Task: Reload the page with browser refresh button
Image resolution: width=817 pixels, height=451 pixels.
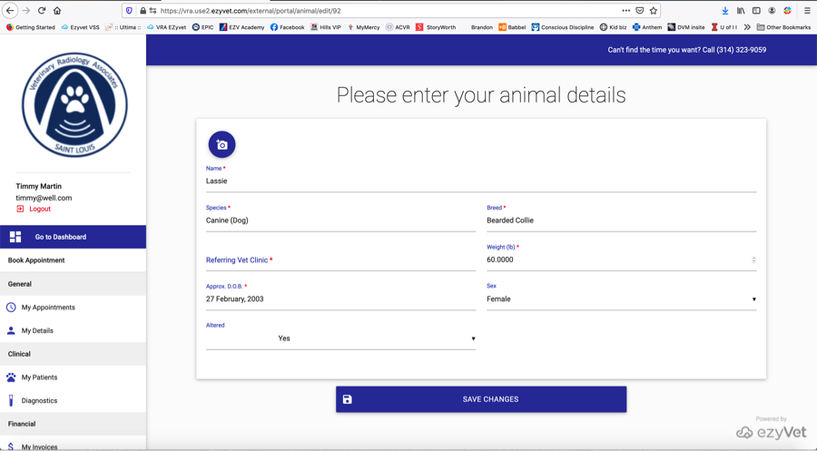Action: [42, 10]
